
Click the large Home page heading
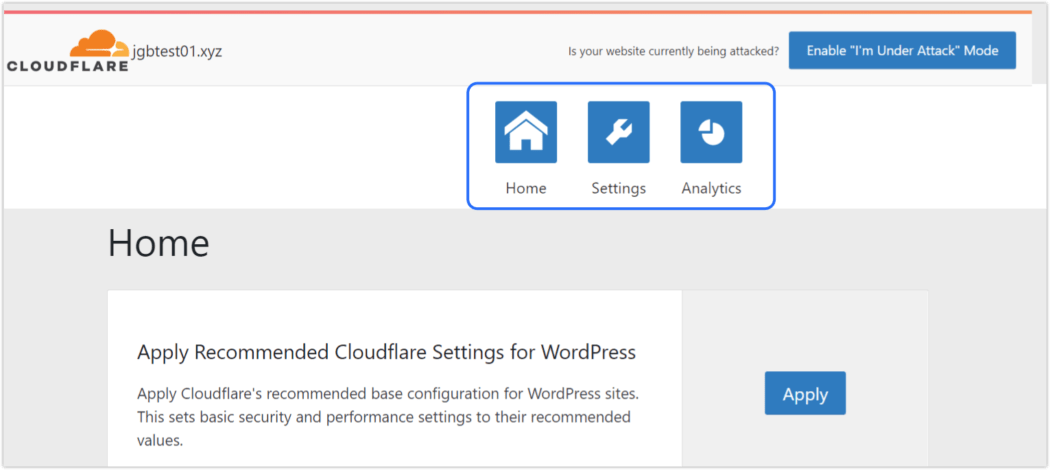159,242
